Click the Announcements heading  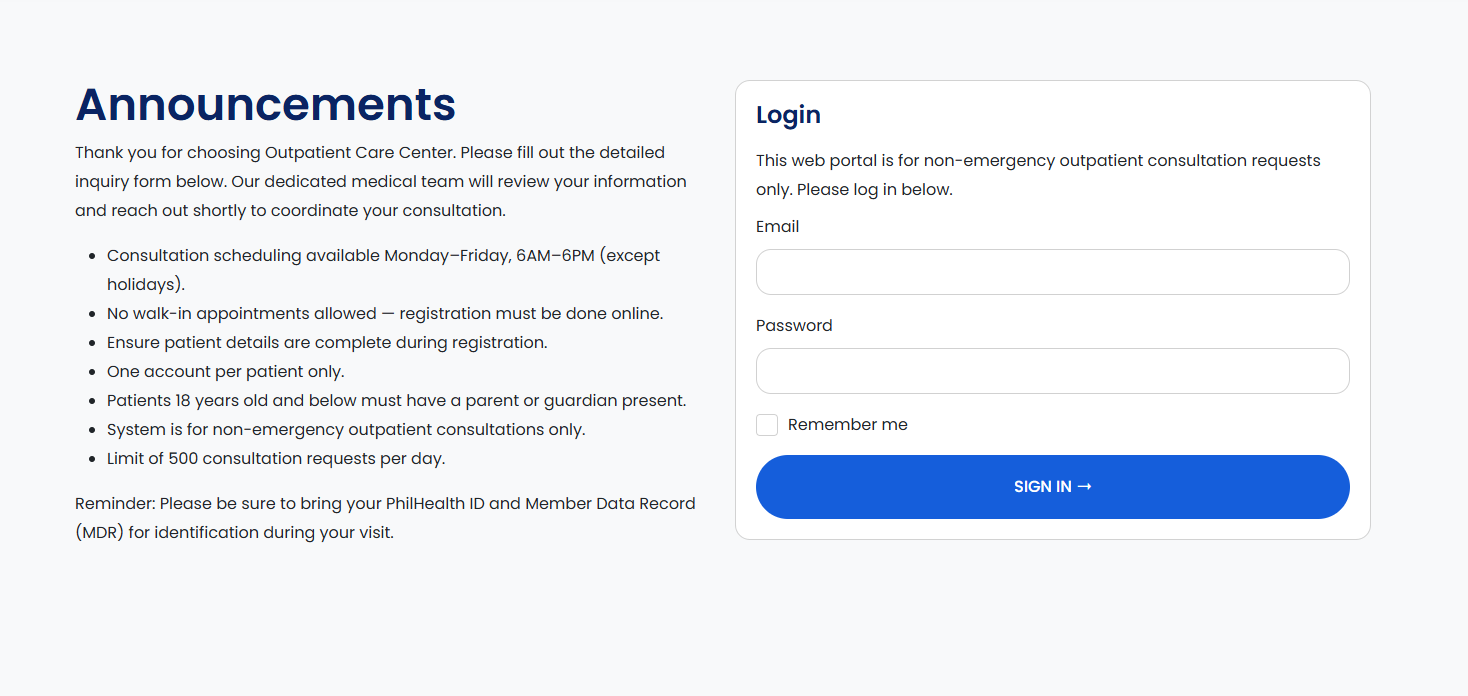point(265,105)
